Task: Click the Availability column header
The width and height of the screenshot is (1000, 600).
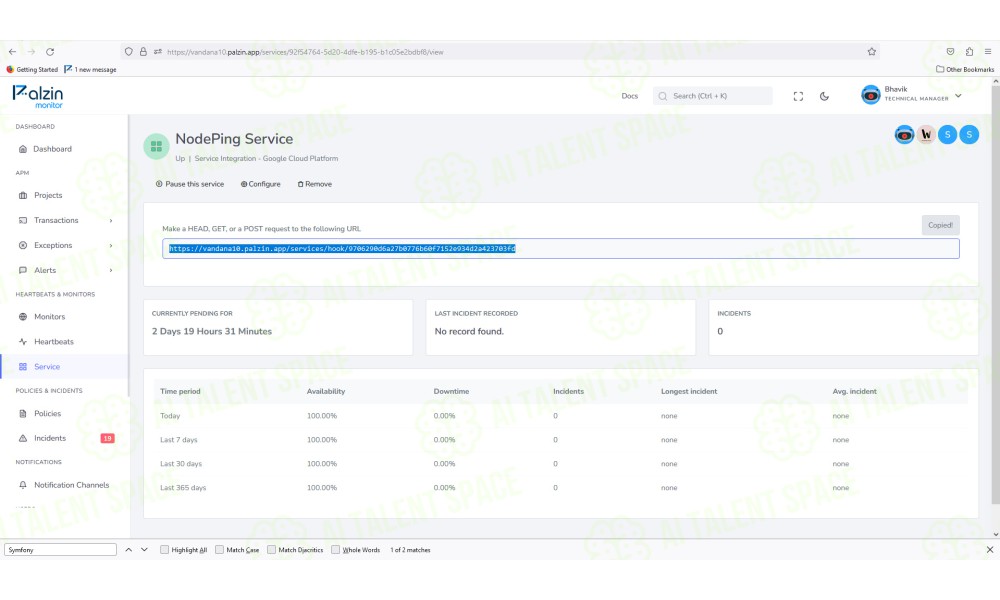Action: 326,391
